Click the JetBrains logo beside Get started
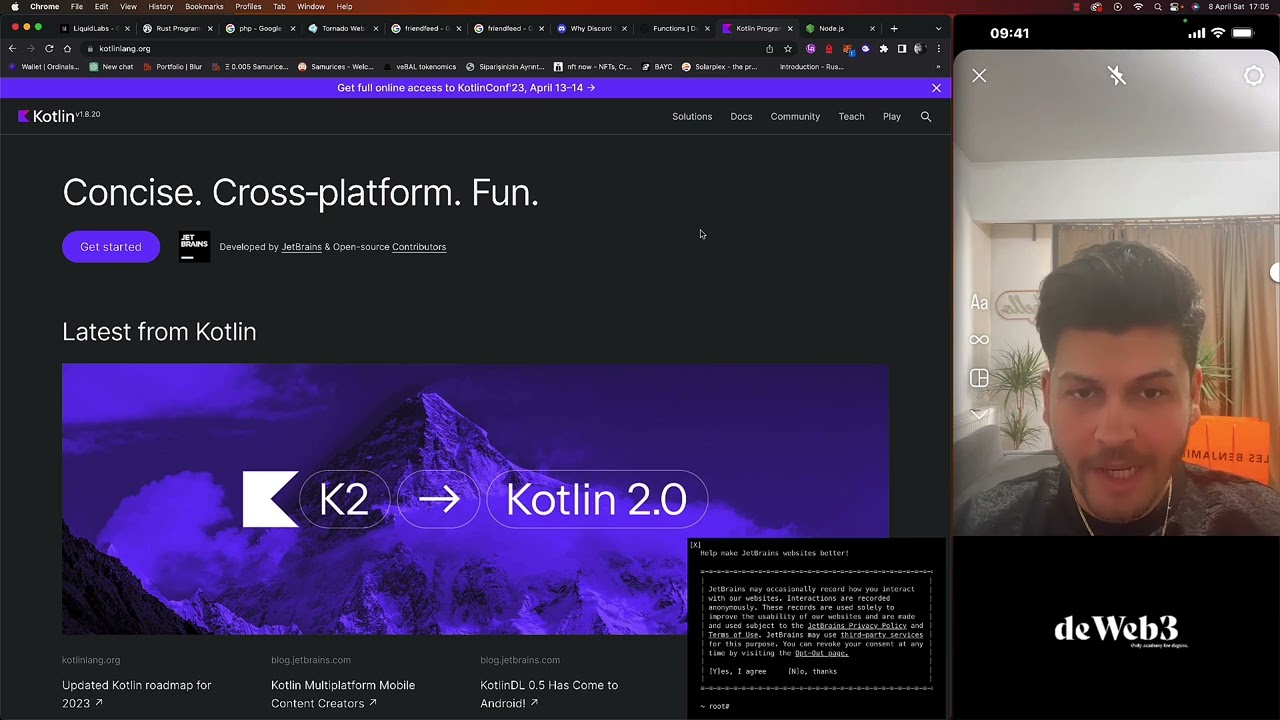The height and width of the screenshot is (720, 1280). (194, 246)
